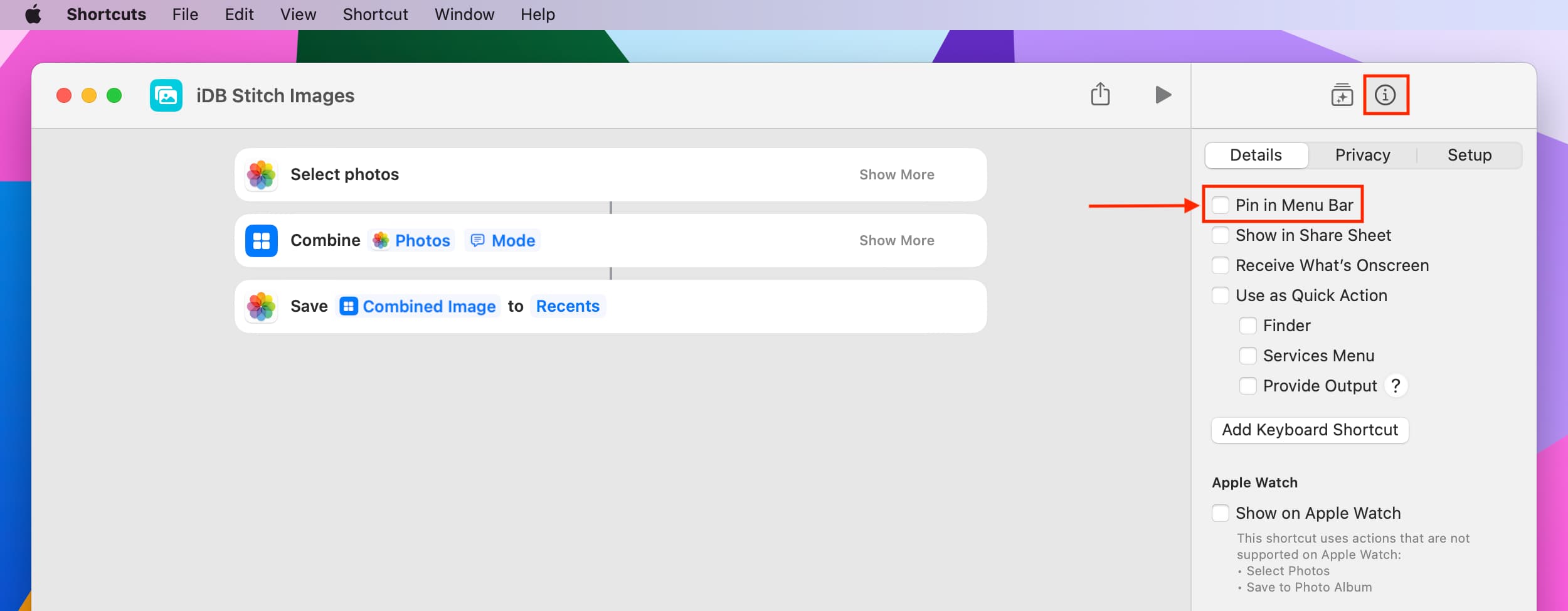Switch to the Details tab

1256,155
